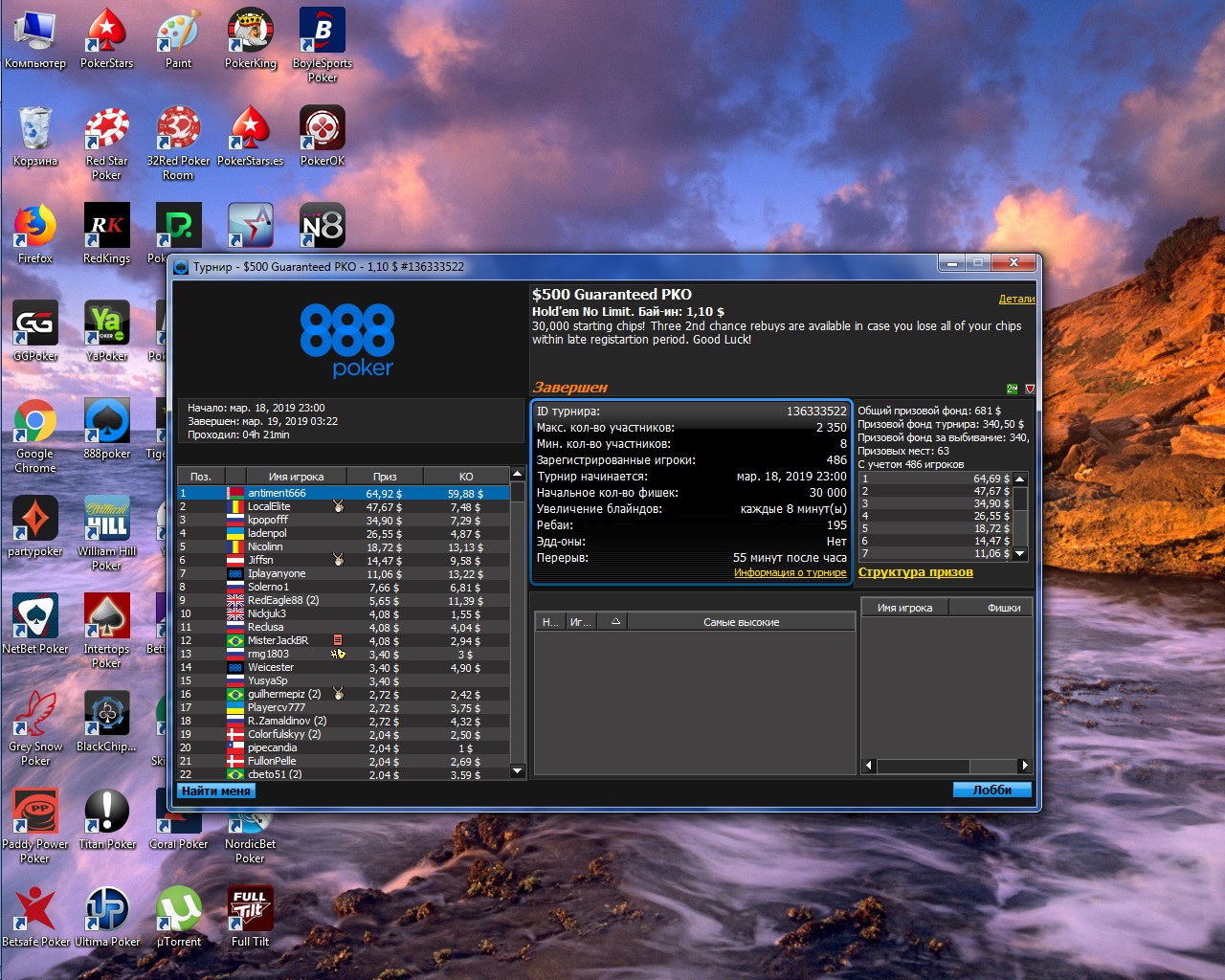Select the RedKings desktop icon
The image size is (1225, 980).
[x=106, y=234]
